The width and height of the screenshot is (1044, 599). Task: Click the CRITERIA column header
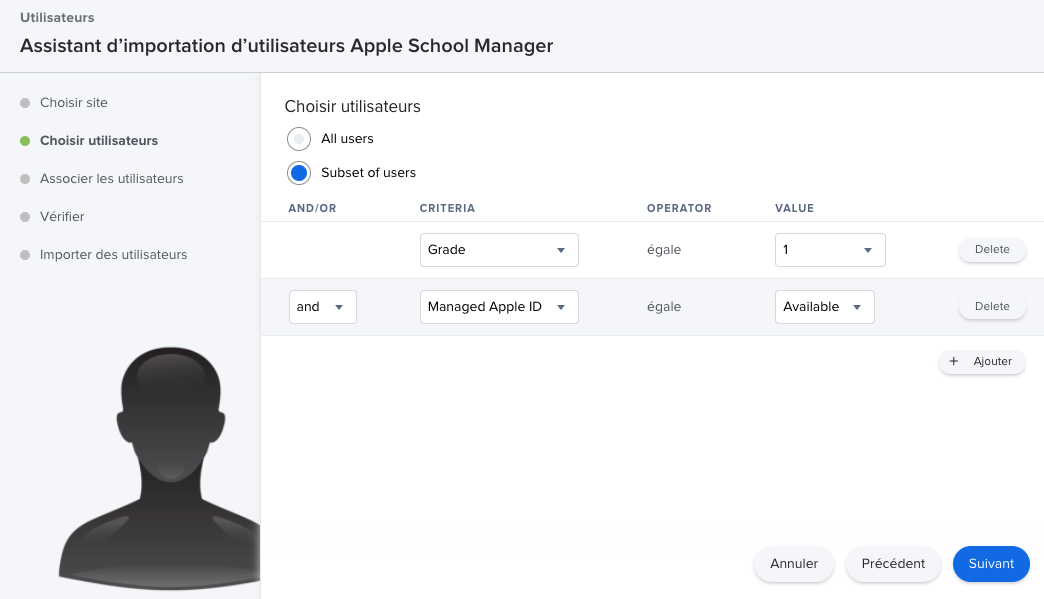447,208
